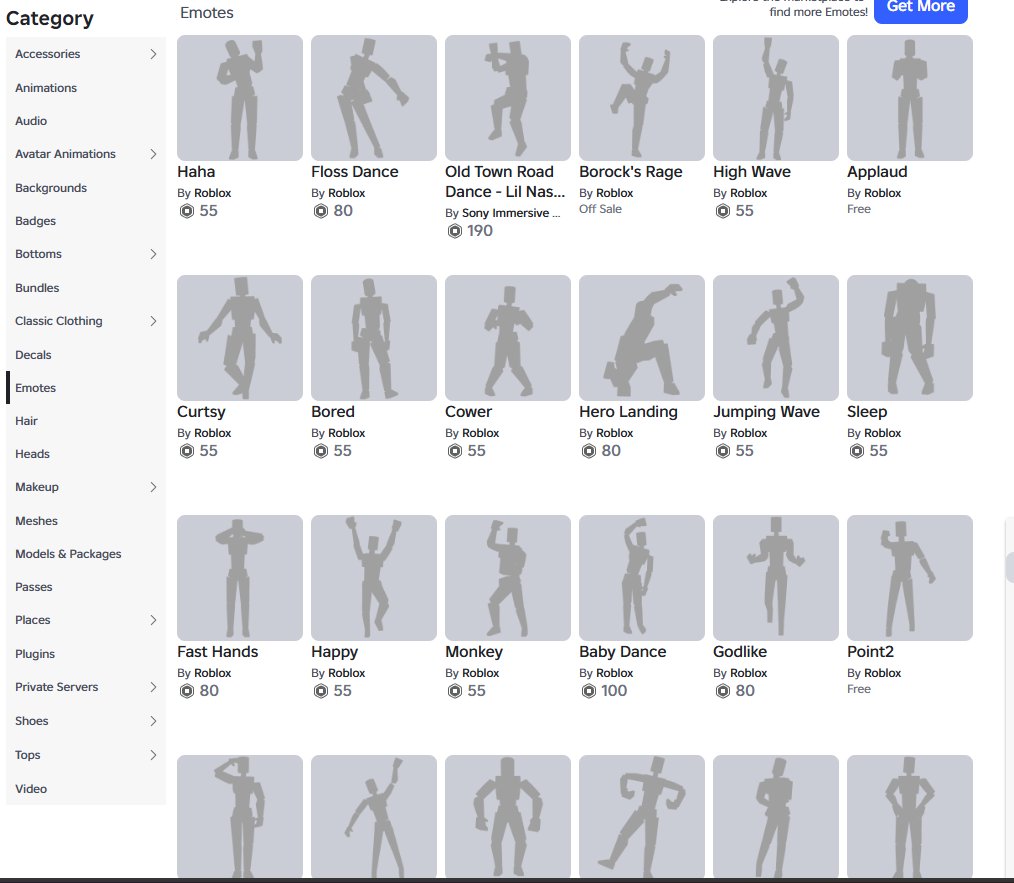This screenshot has width=1014, height=883.
Task: Open the Haha emote title link
Action: point(196,172)
